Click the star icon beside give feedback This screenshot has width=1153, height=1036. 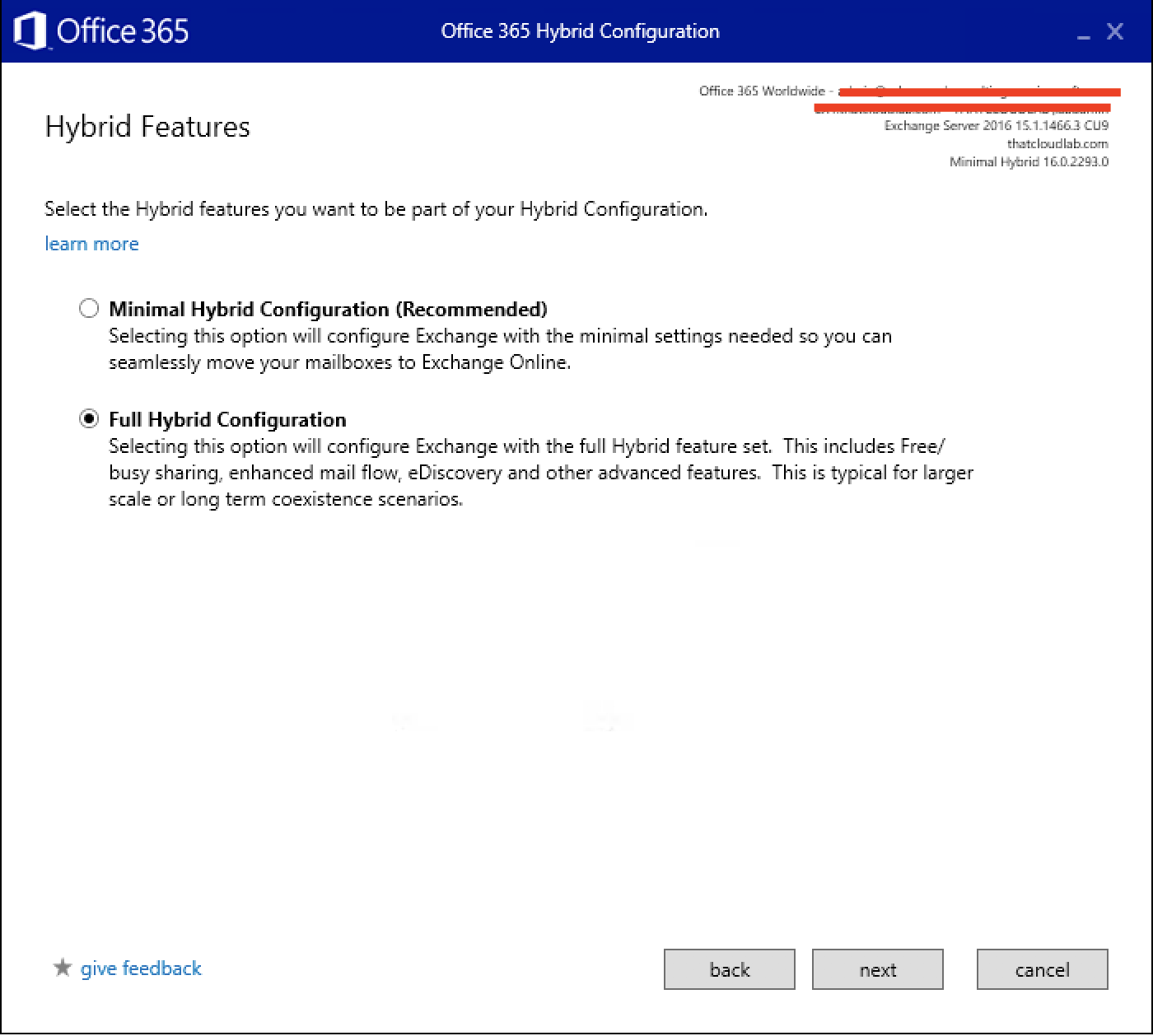point(63,968)
